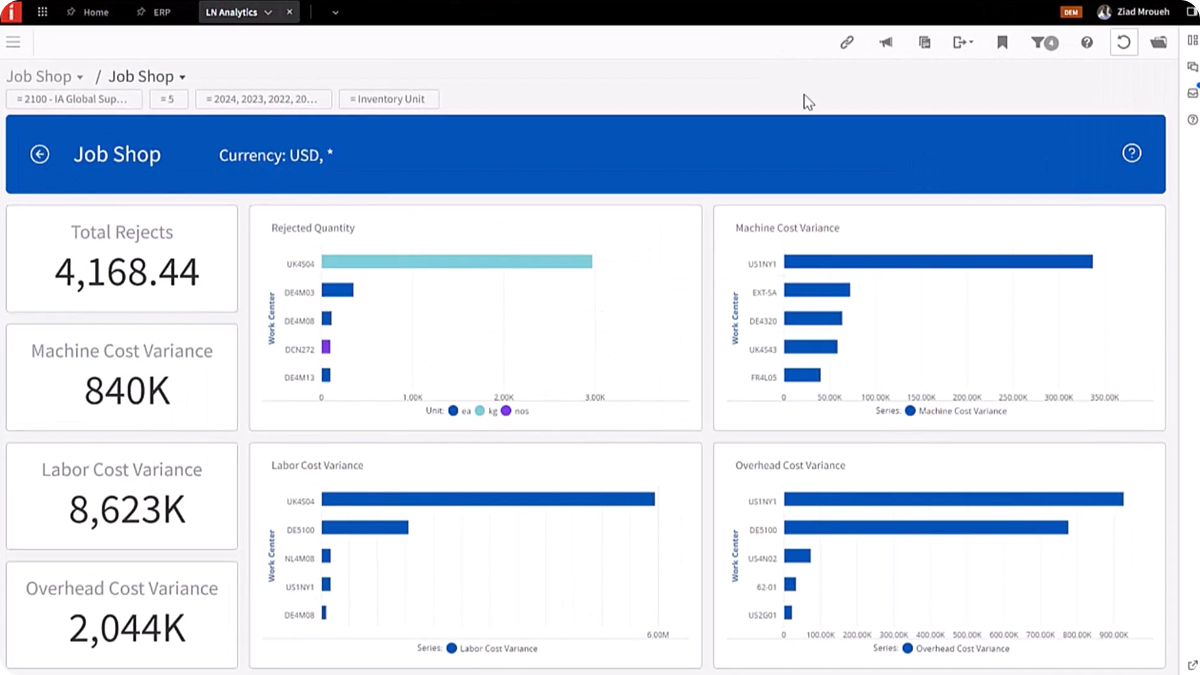Open the export dropdown

[963, 42]
